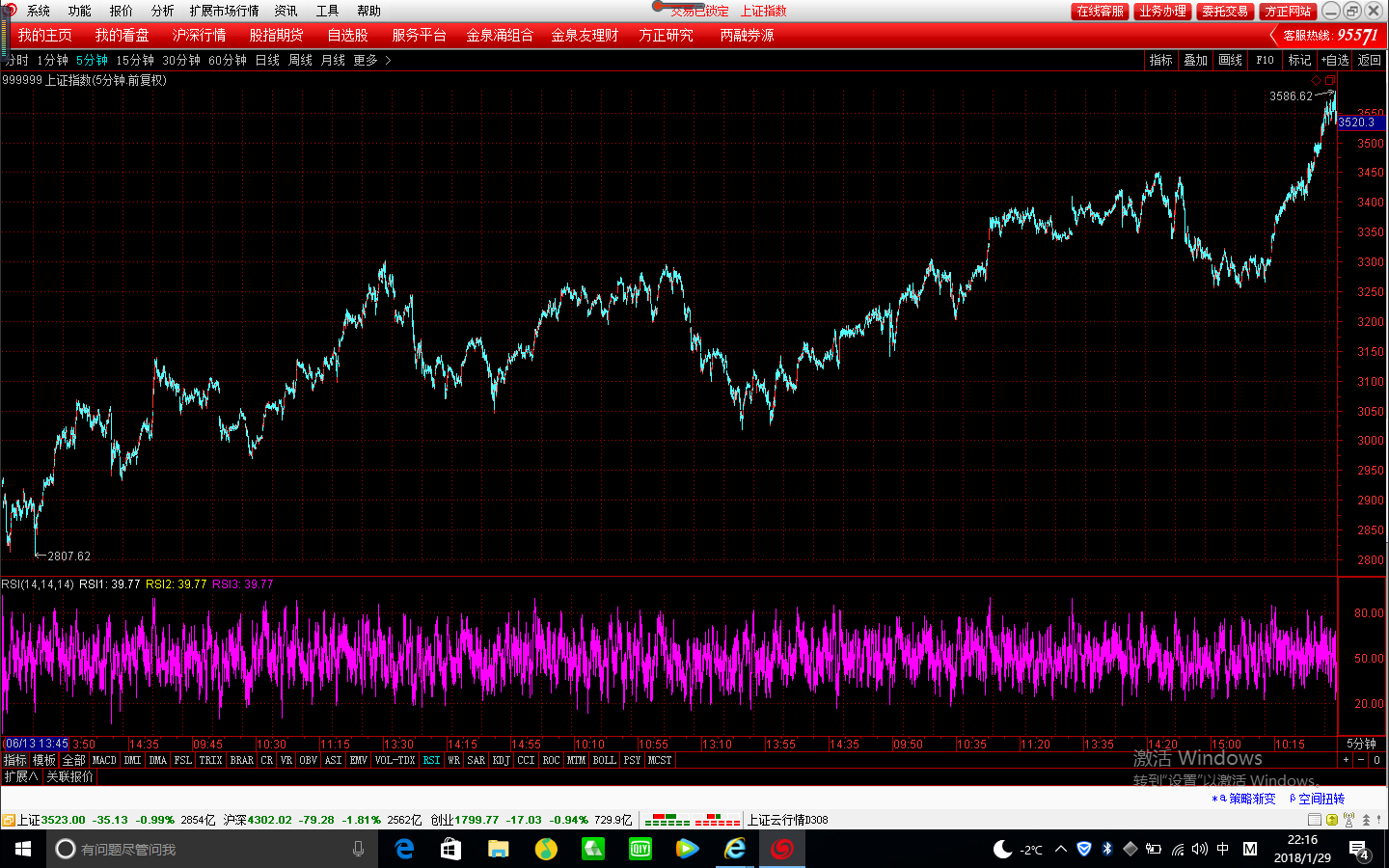Click the double up-arrow status icon
Viewport: 1389px width, 868px height.
click(1366, 820)
